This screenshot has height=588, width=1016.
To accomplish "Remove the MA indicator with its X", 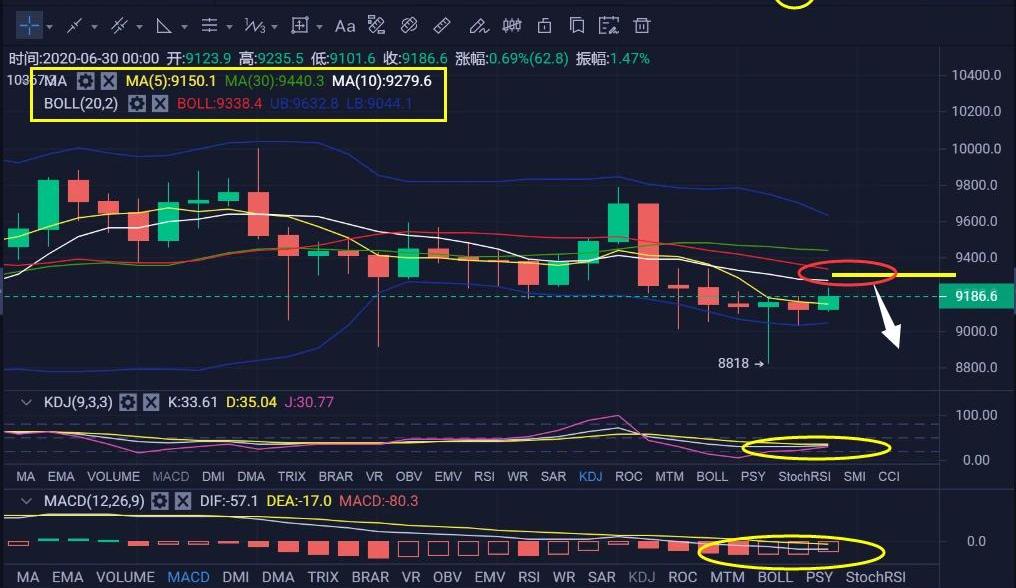I will pyautogui.click(x=109, y=81).
